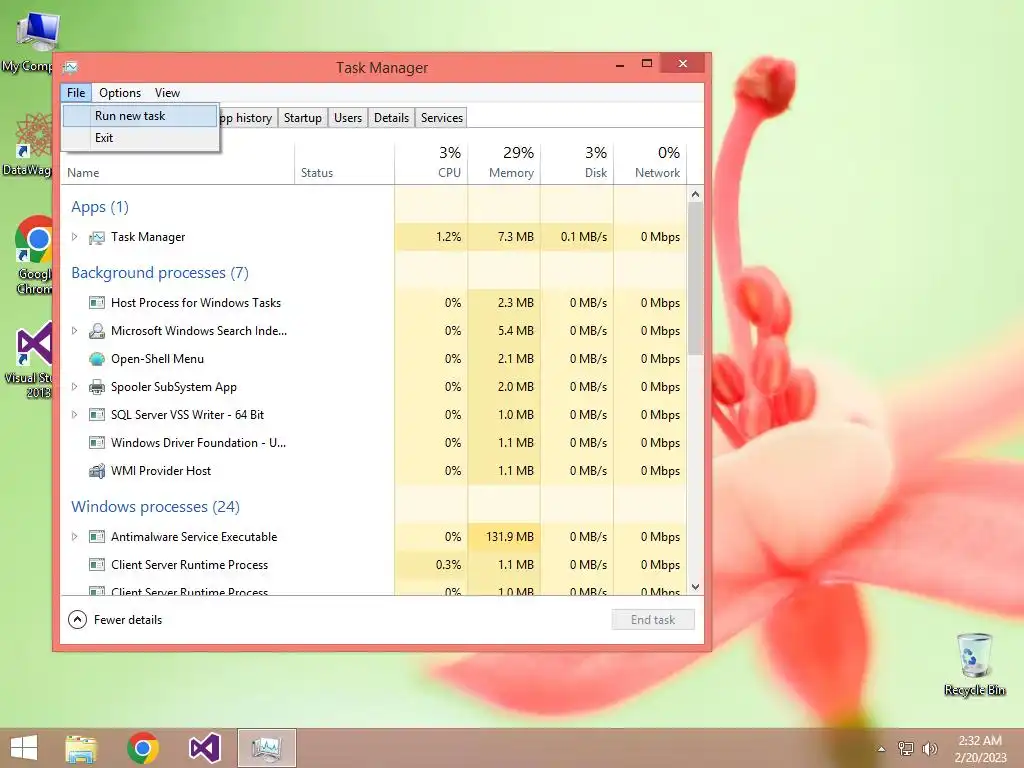Screen dimensions: 1024x768
Task: Click the SQL Server VSS Writer icon
Action: tap(97, 415)
